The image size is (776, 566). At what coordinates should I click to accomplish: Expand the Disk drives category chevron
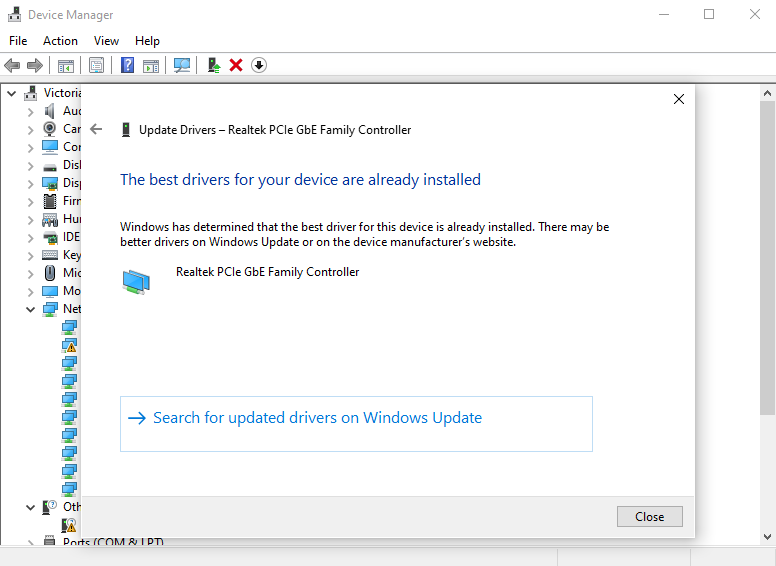tap(31, 166)
